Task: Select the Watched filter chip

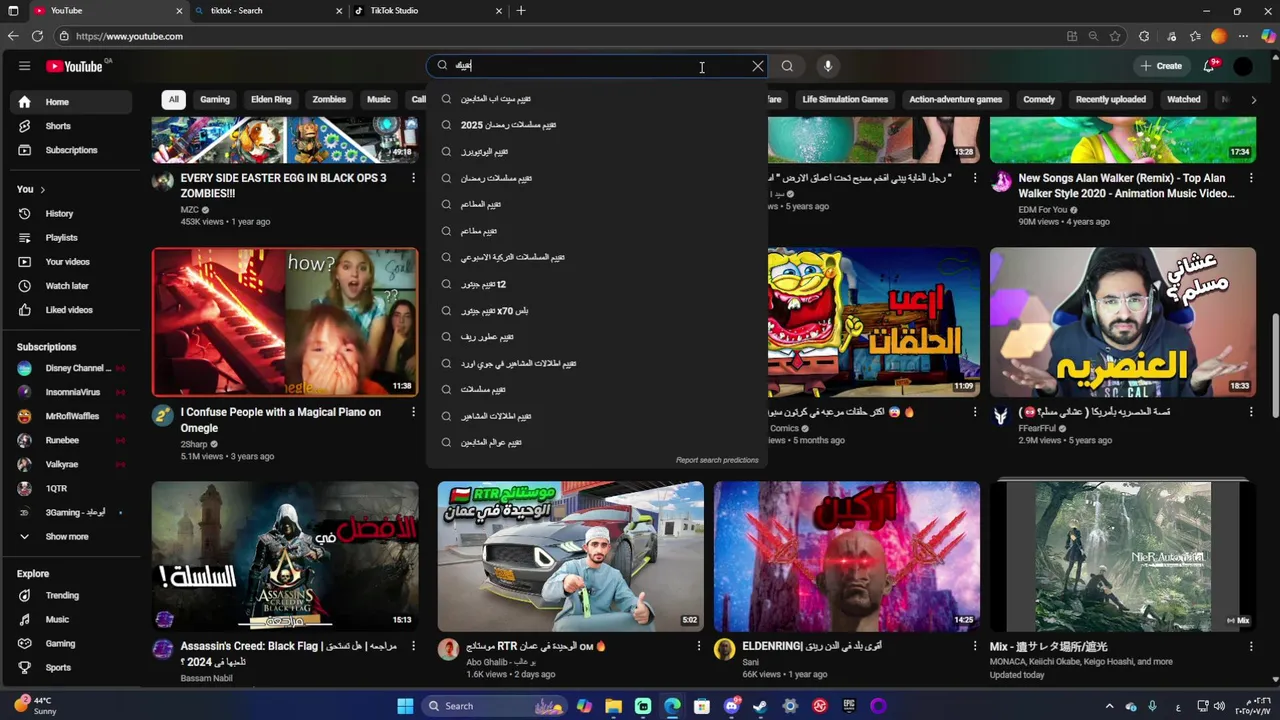Action: (x=1184, y=99)
